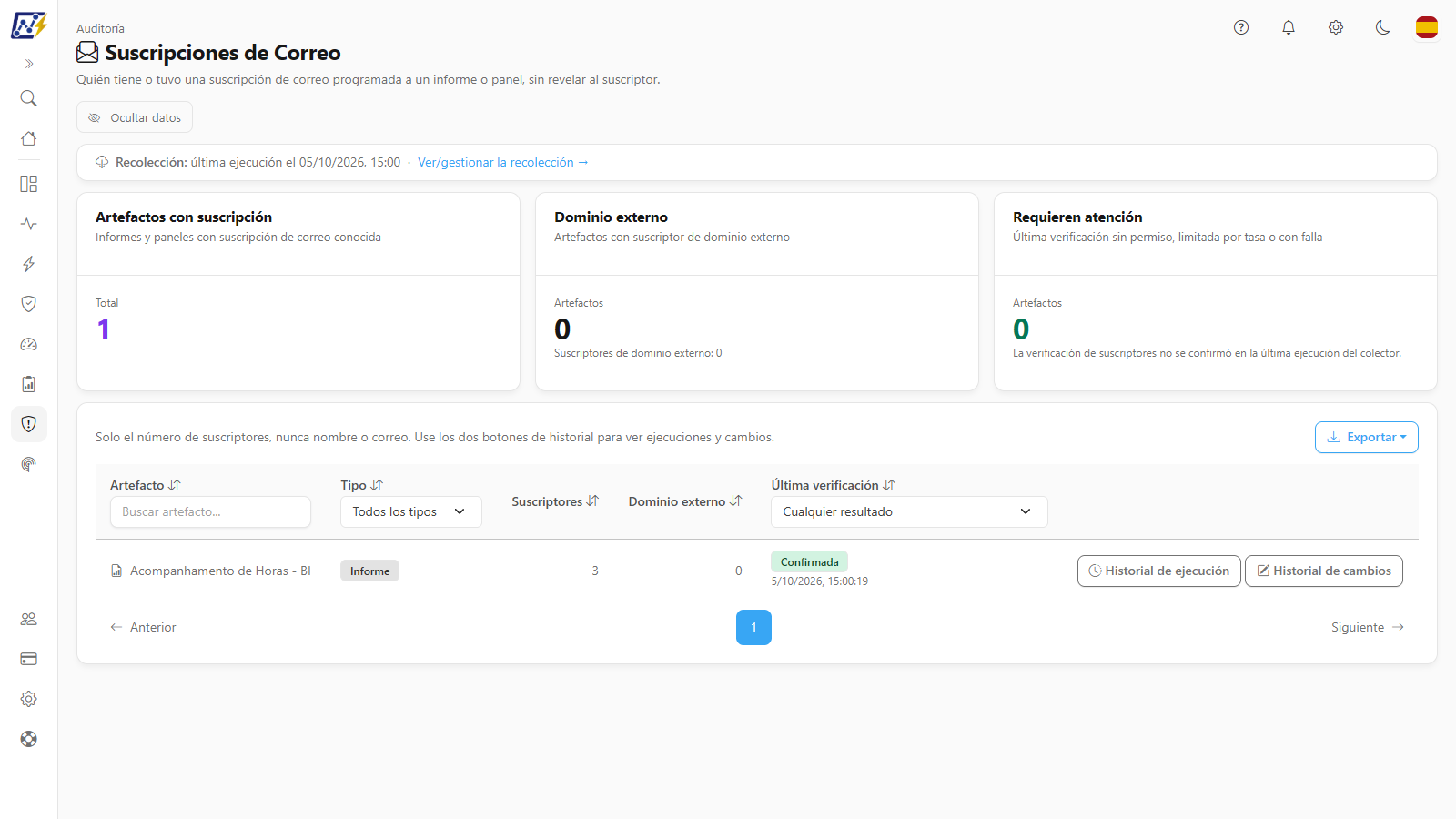Go to the home icon in the sidebar

pyautogui.click(x=29, y=138)
